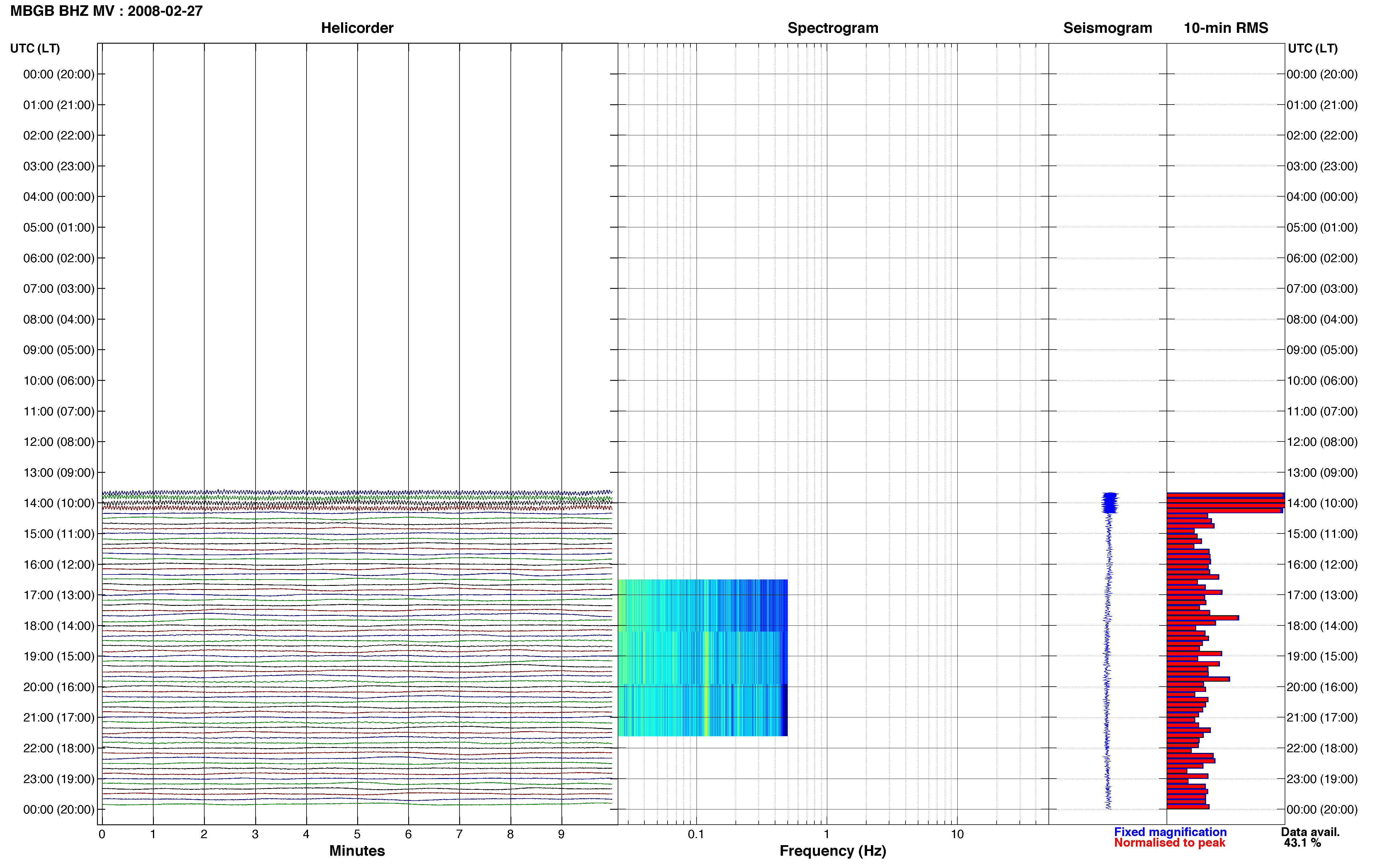This screenshot has height=868, width=1389.
Task: Select the 'Helicorder' panel heading
Action: [x=357, y=28]
